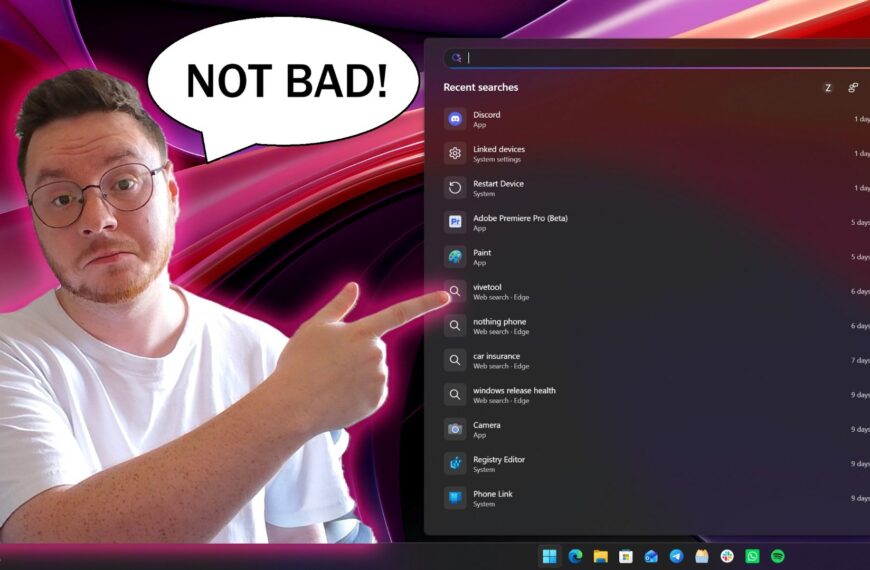Open the Linked devices gear icon result
870x570 pixels.
[x=455, y=153]
